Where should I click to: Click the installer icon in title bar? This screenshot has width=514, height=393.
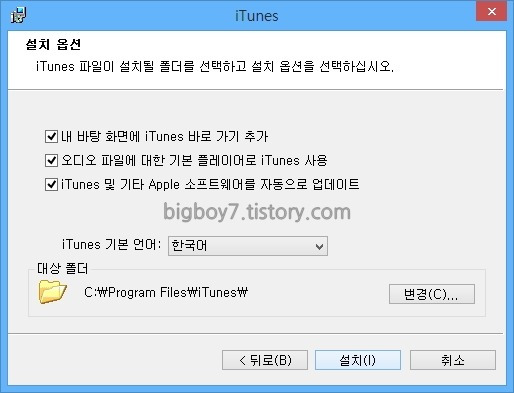(19, 15)
